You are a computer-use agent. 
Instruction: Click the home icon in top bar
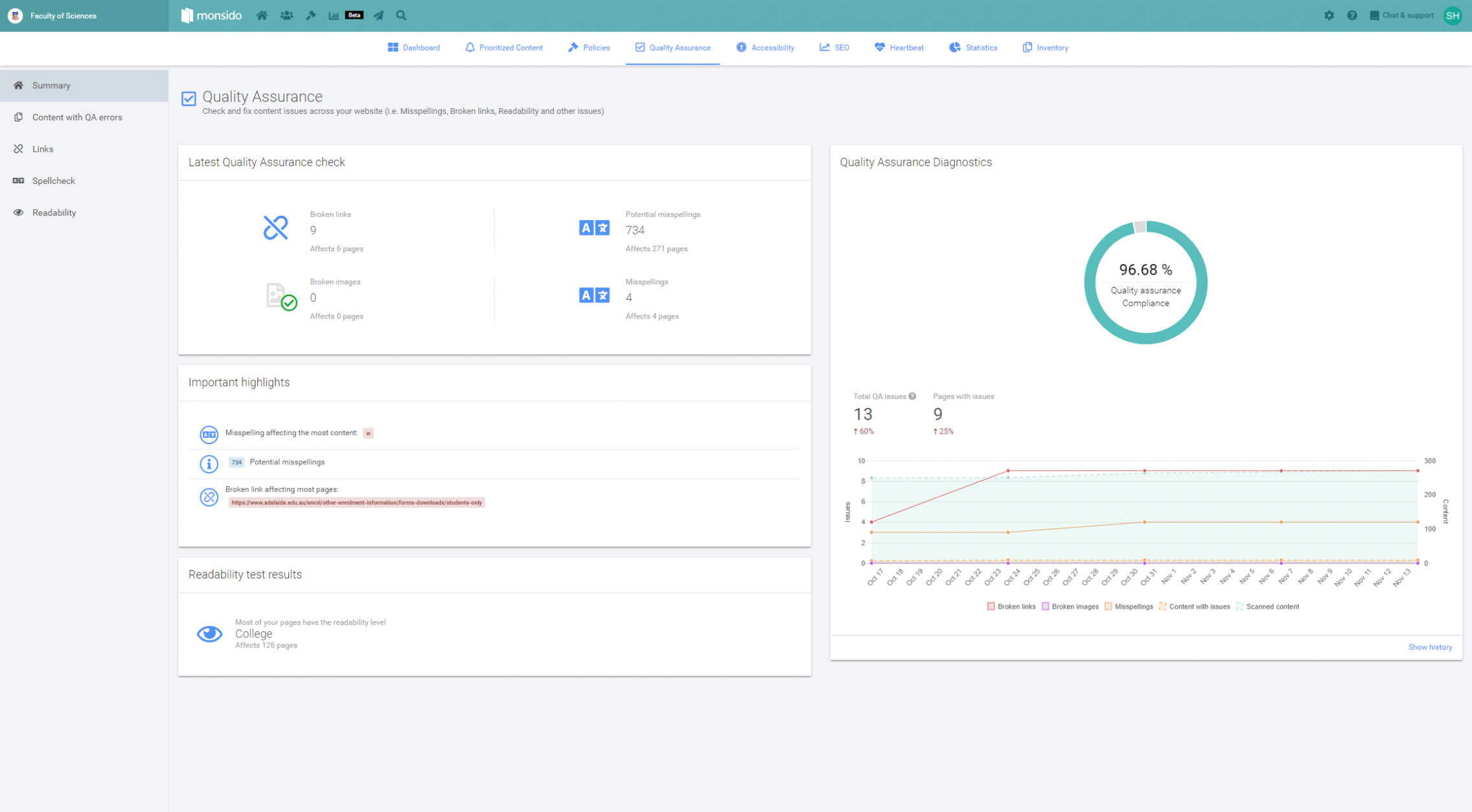tap(262, 16)
